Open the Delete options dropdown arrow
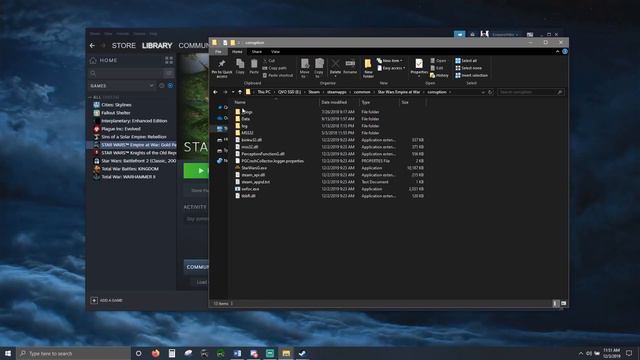Image resolution: width=640 pixels, height=360 pixels. point(335,76)
